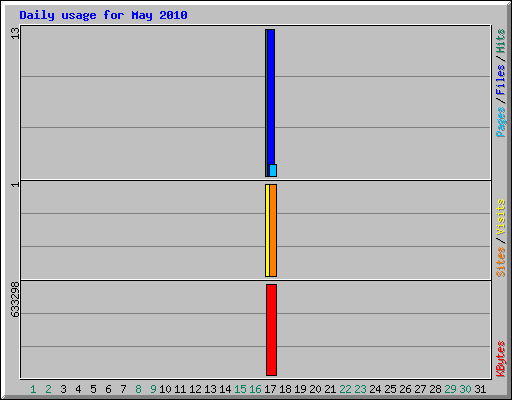Click day 7 on the x-axis
512x400 pixels.
pyautogui.click(x=123, y=389)
